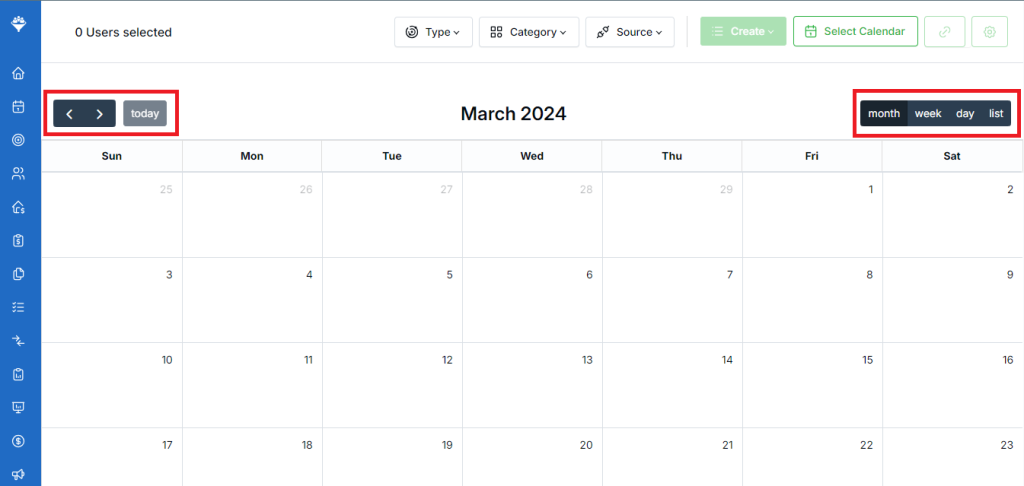
Task: Click the Select Calendar button
Action: pyautogui.click(x=856, y=31)
